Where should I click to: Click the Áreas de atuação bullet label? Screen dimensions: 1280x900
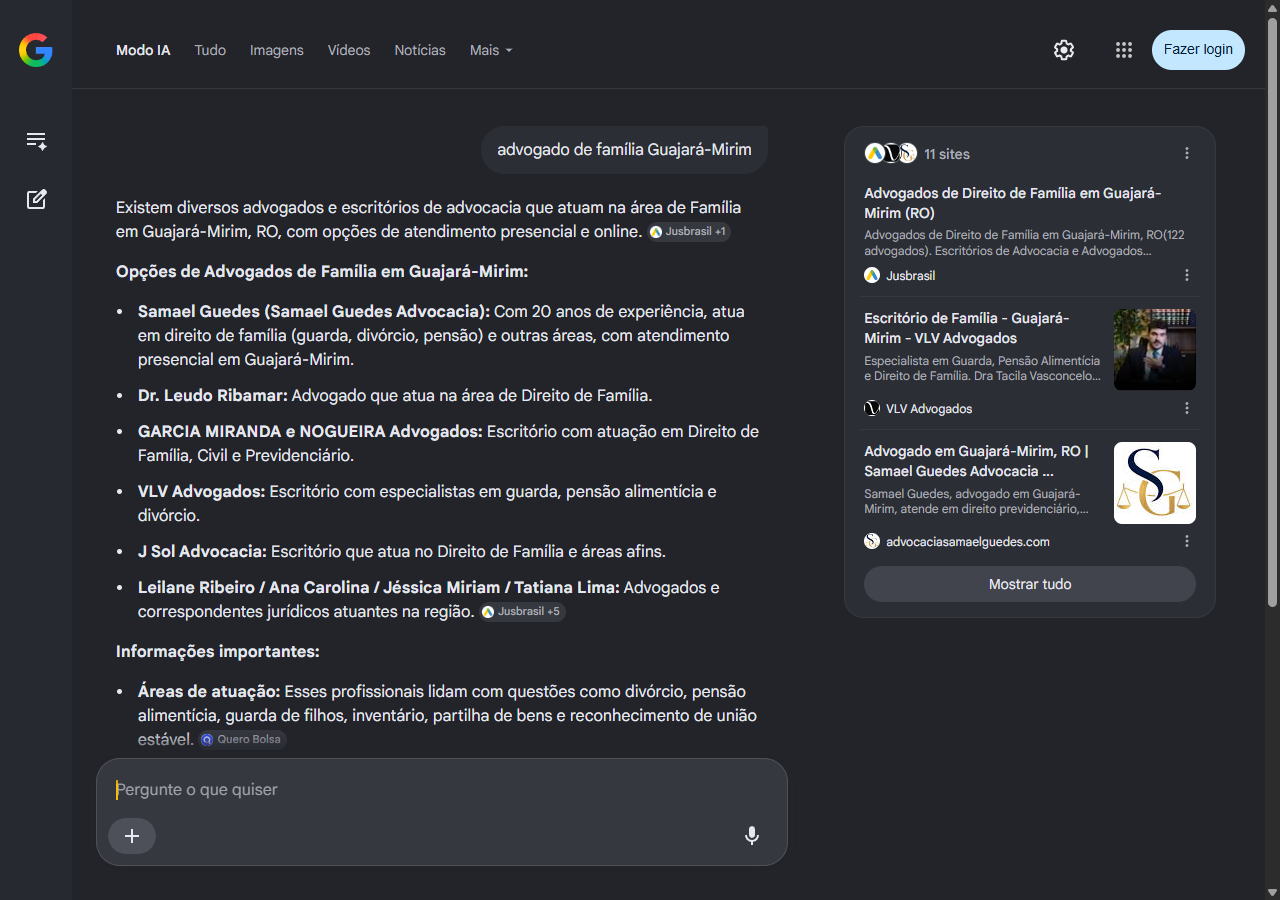pyautogui.click(x=211, y=692)
